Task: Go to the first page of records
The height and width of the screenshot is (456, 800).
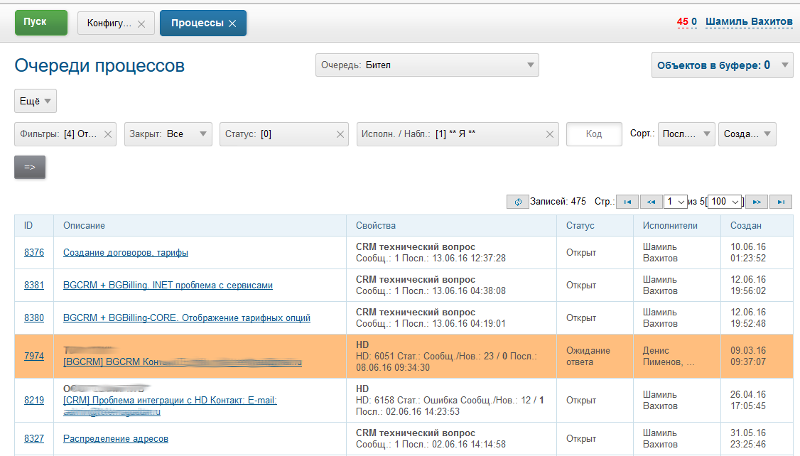Action: click(627, 201)
